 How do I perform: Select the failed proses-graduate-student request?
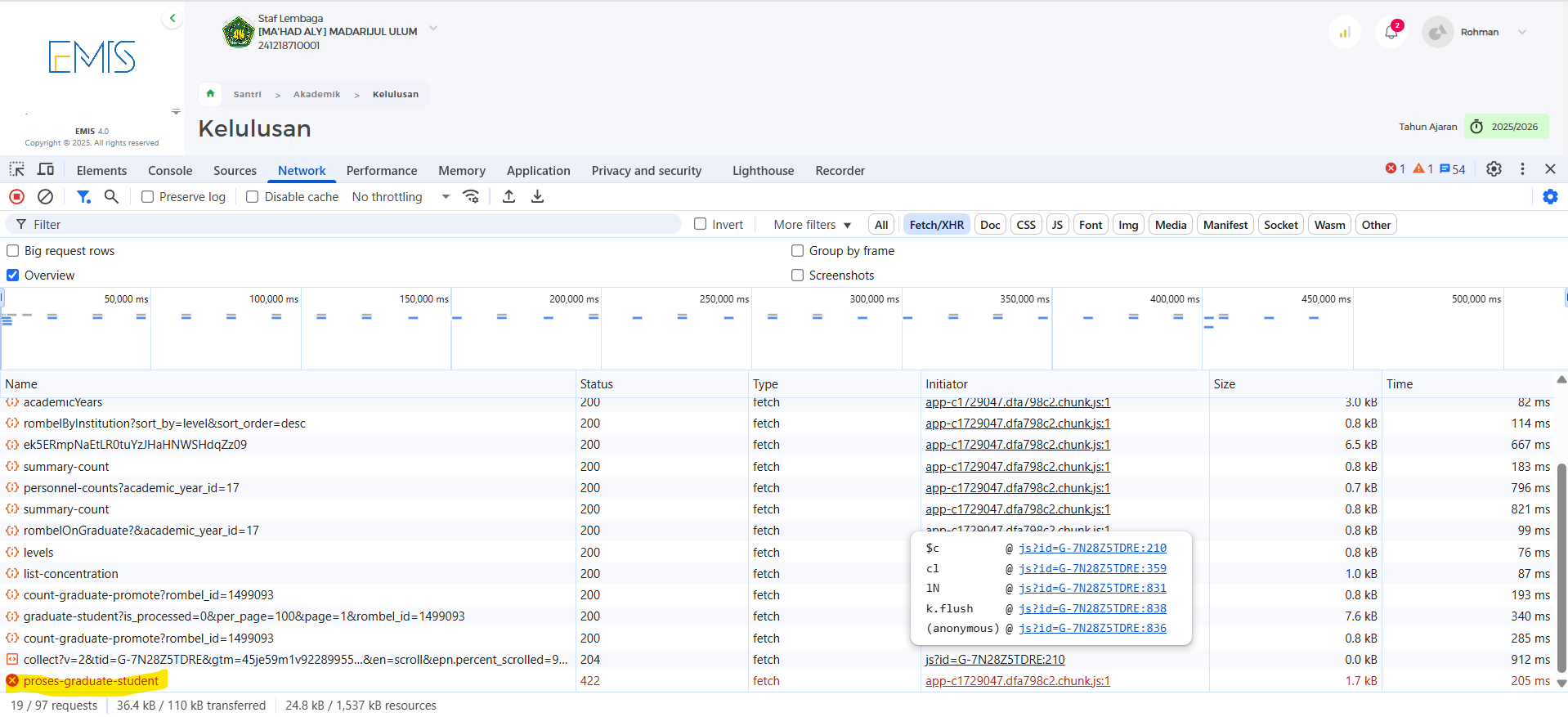(x=91, y=681)
